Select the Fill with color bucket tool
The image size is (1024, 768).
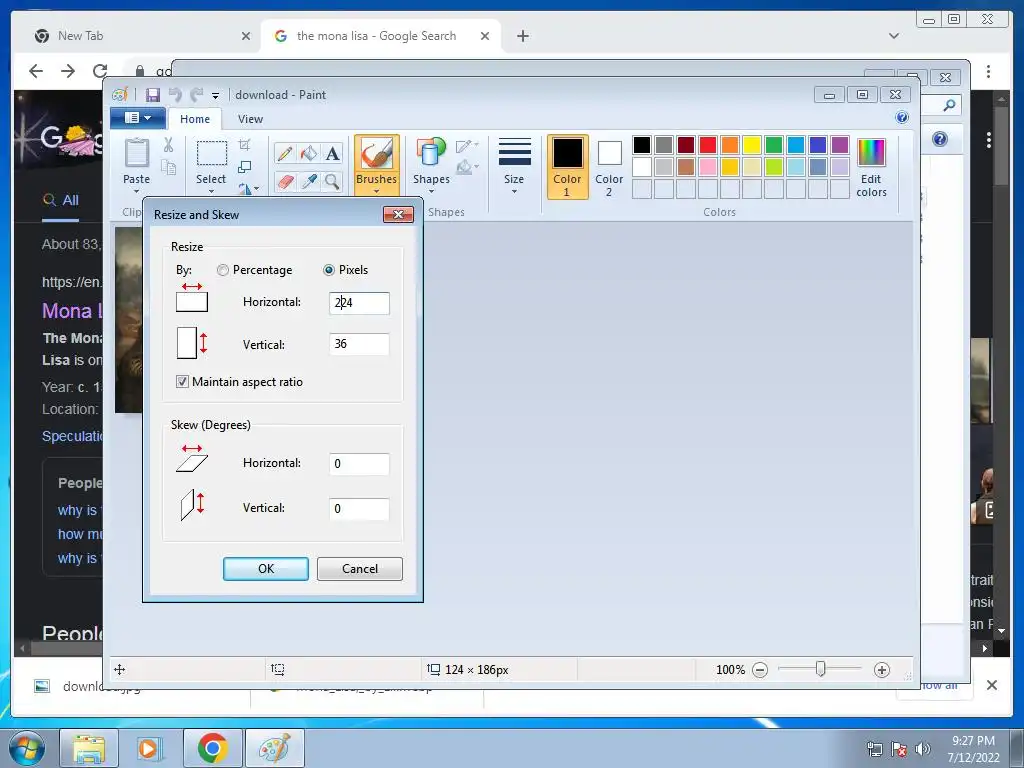(x=308, y=153)
